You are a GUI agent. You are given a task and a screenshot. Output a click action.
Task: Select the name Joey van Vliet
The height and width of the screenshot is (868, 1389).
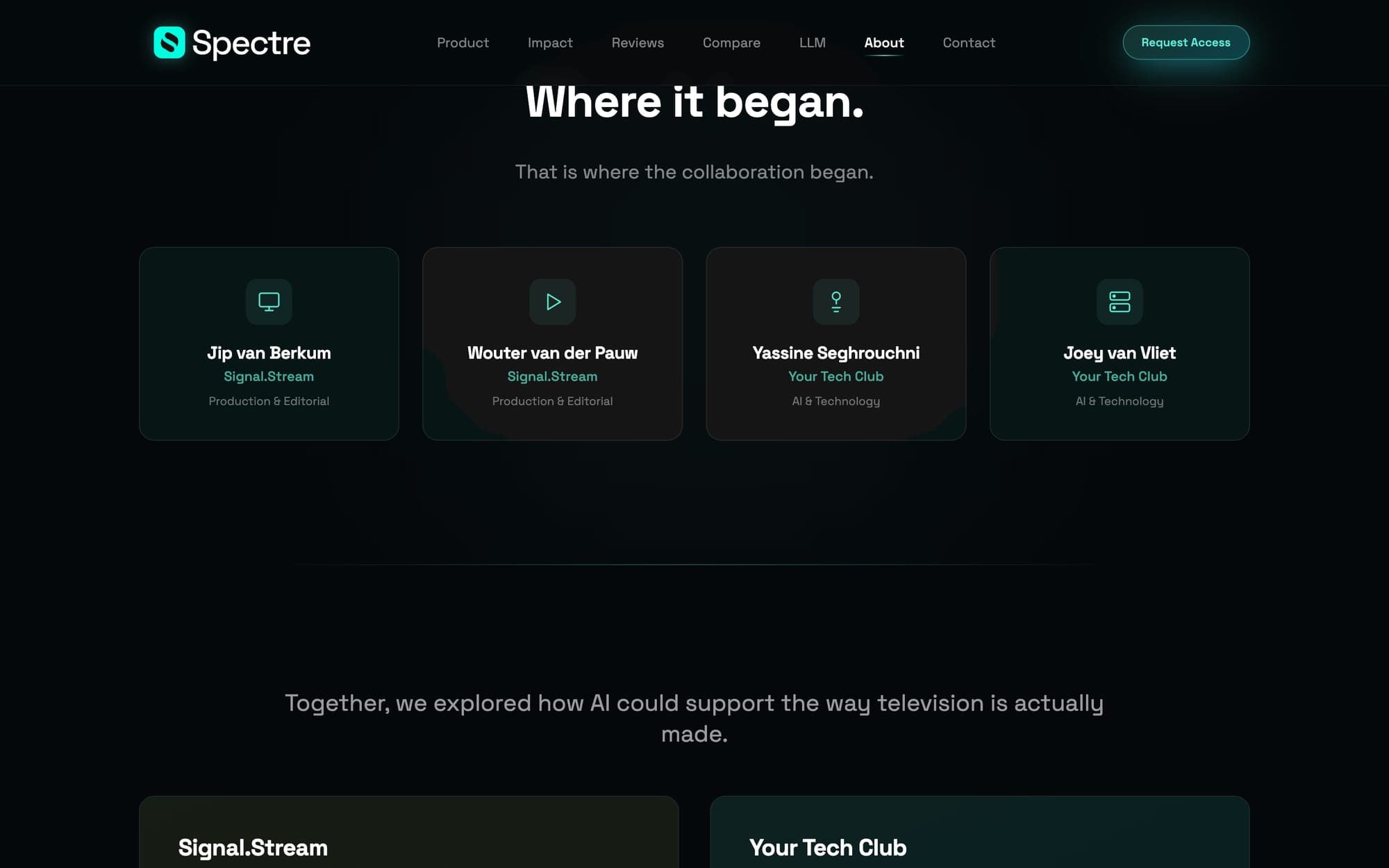(x=1120, y=353)
